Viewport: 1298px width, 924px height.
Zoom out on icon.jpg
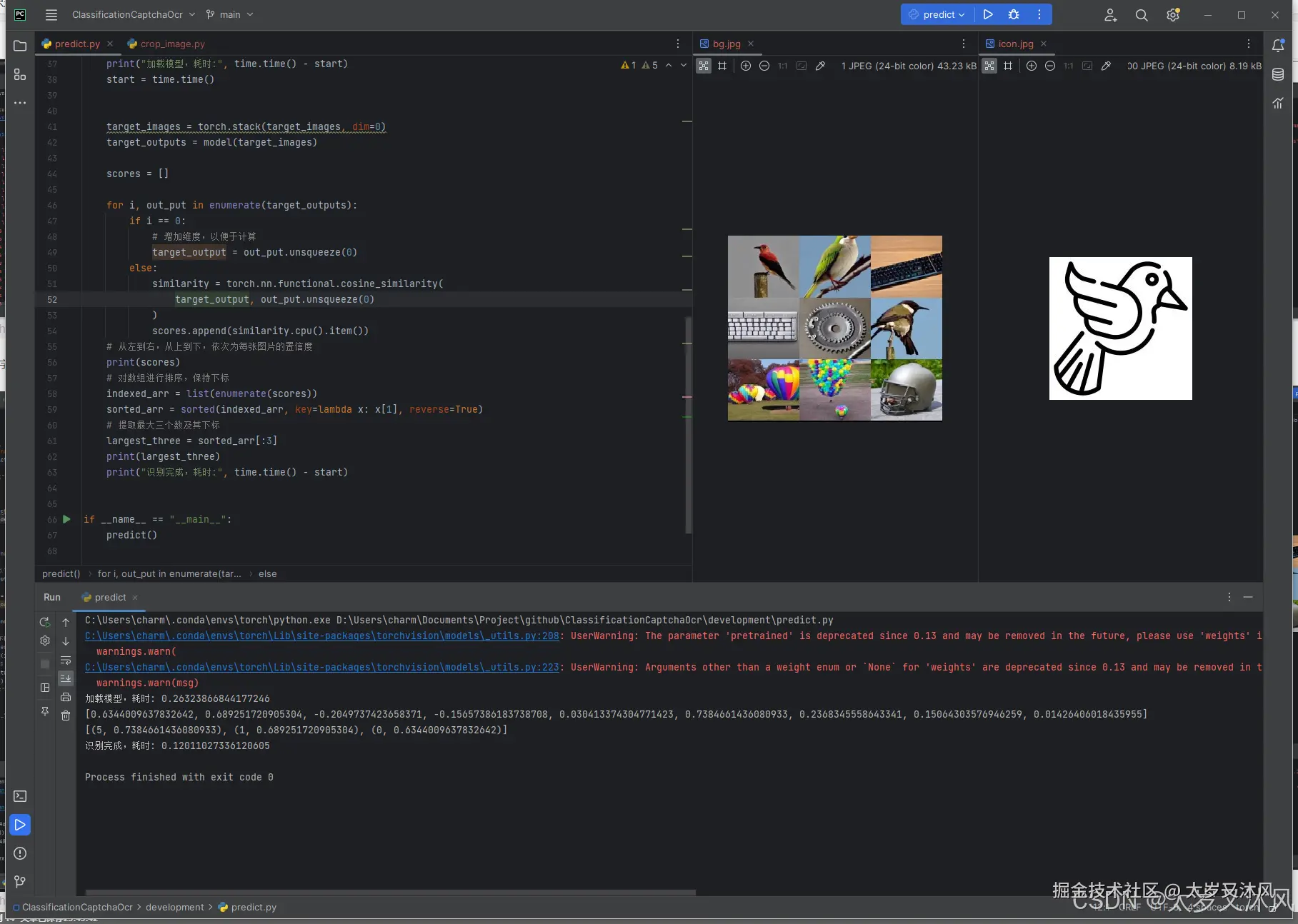point(1050,66)
